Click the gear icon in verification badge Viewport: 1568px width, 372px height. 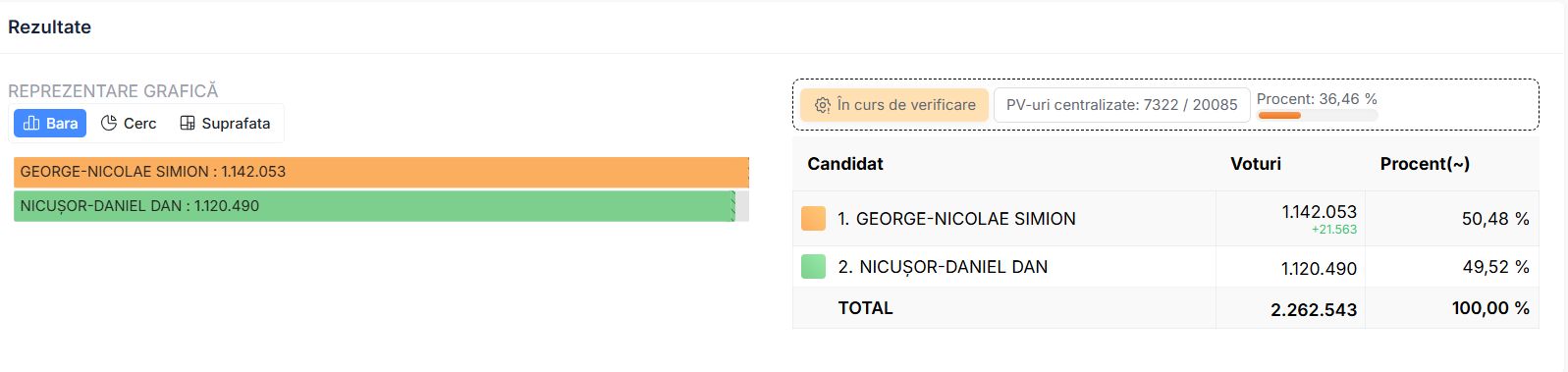[822, 105]
